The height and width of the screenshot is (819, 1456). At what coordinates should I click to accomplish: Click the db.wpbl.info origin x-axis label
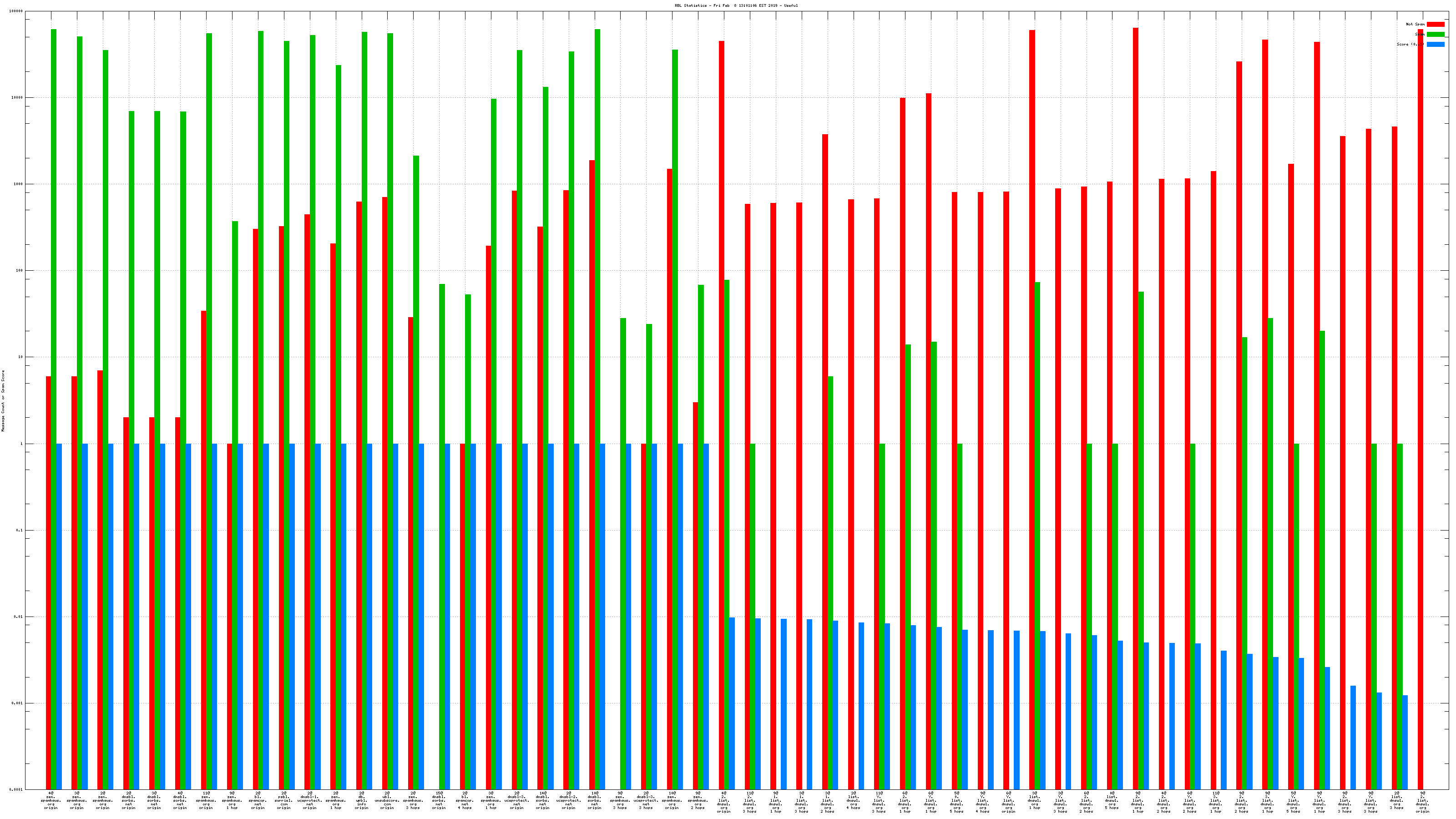362,800
